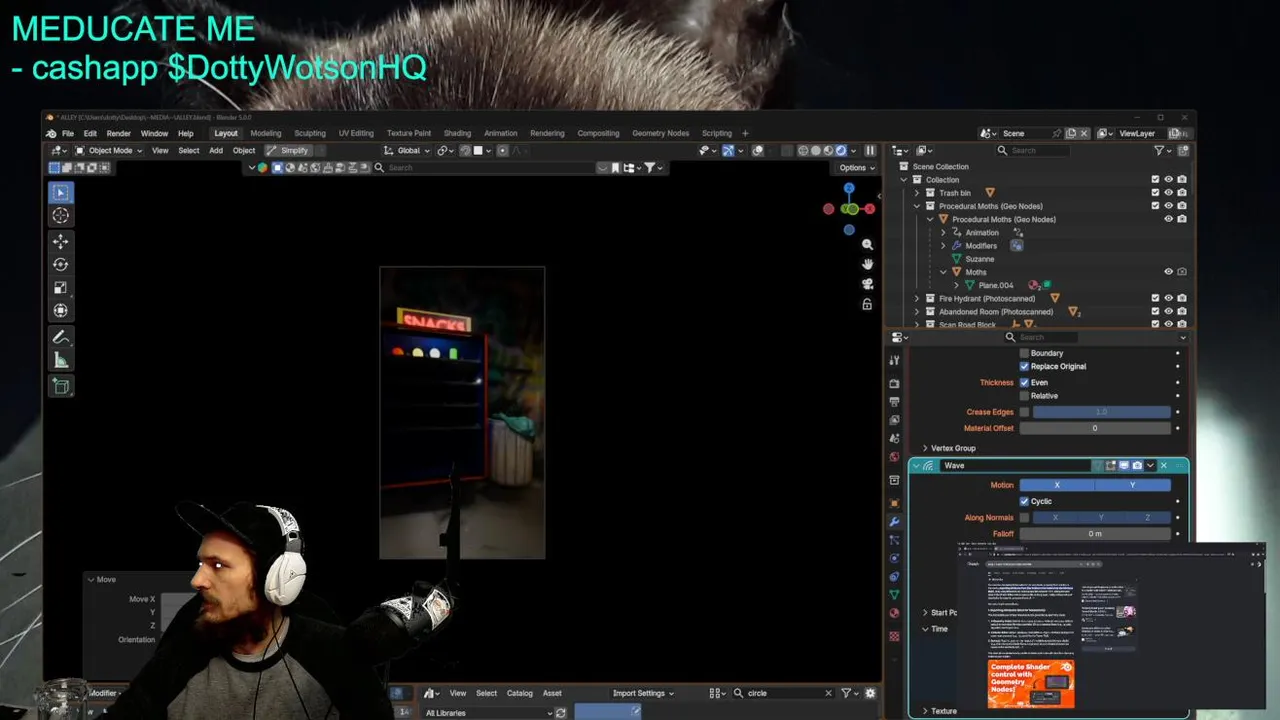Expand the Trash bin collection
The width and height of the screenshot is (1280, 720).
(917, 193)
